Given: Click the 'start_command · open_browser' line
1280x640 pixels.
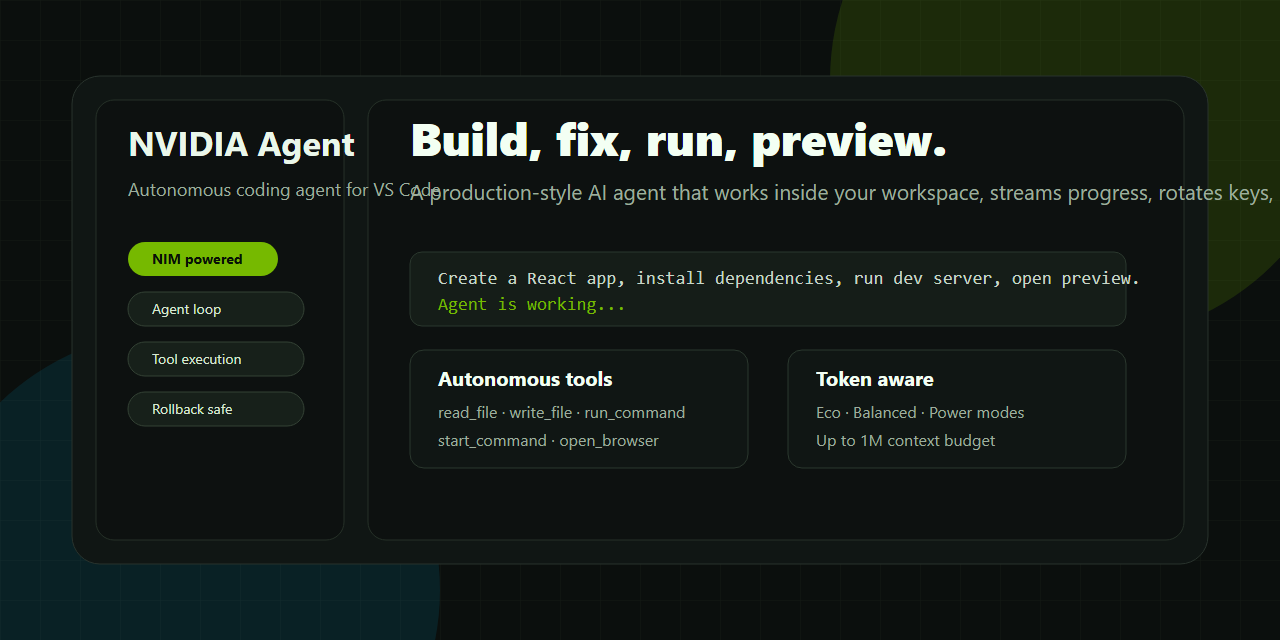Looking at the screenshot, I should pos(548,441).
